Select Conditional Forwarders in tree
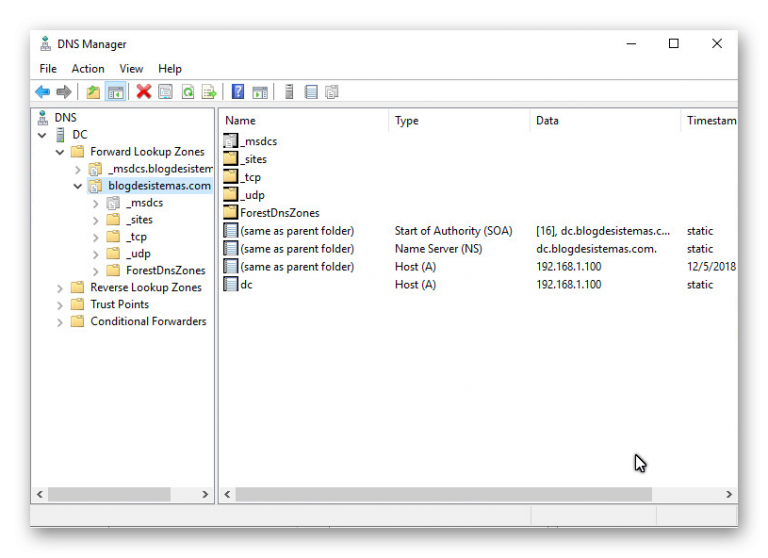Viewport: 768px width, 558px height. 148,321
